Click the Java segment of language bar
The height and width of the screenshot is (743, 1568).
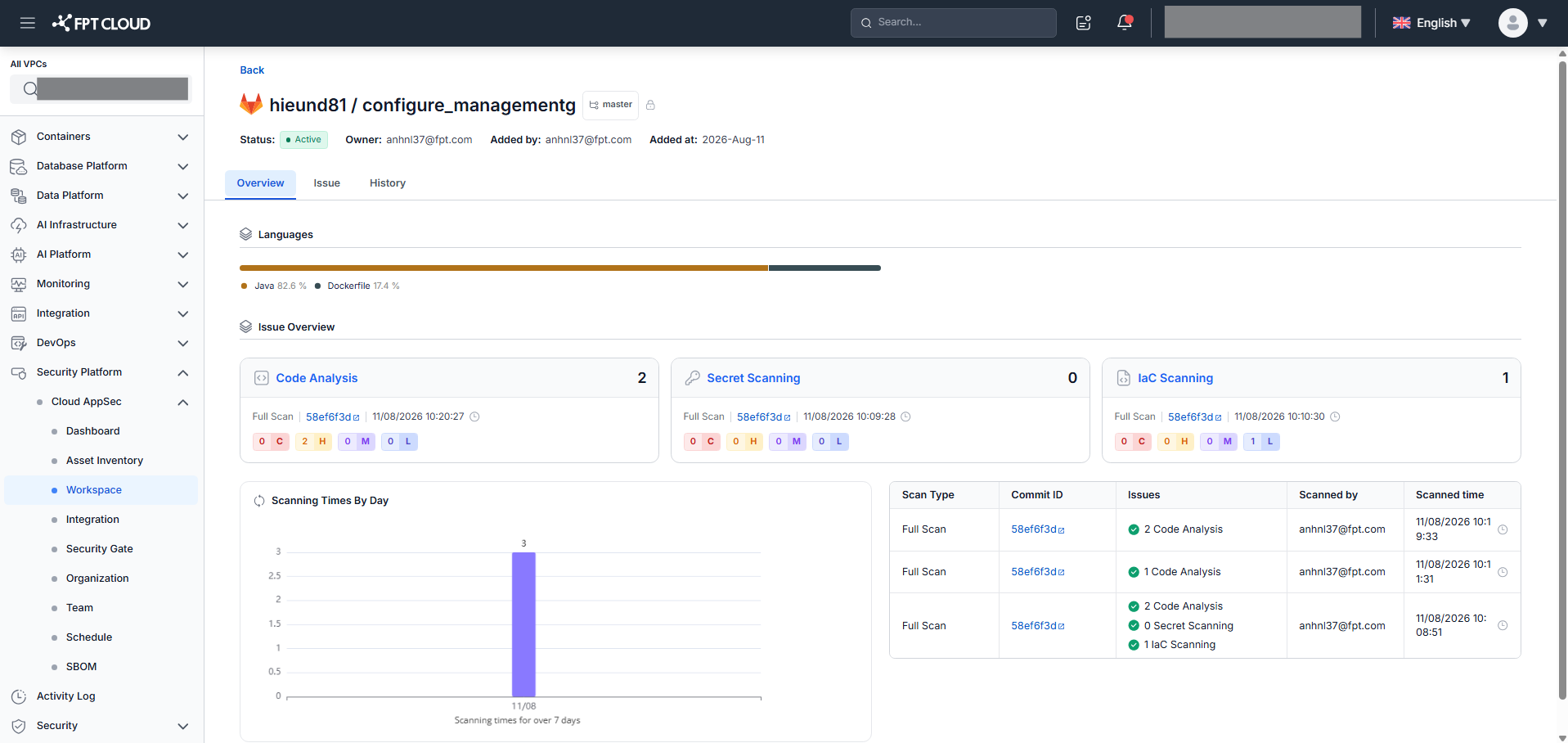(x=504, y=268)
